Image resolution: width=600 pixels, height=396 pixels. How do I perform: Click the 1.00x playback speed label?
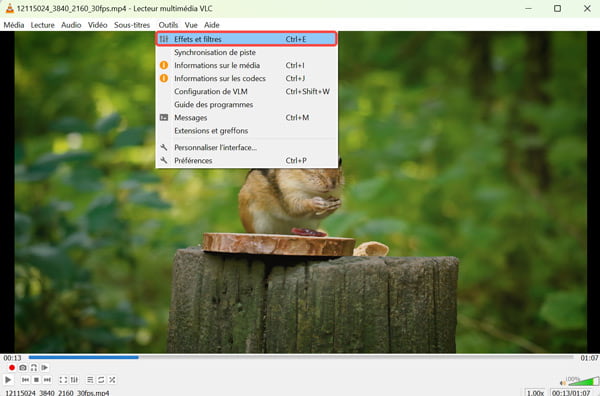(x=535, y=393)
